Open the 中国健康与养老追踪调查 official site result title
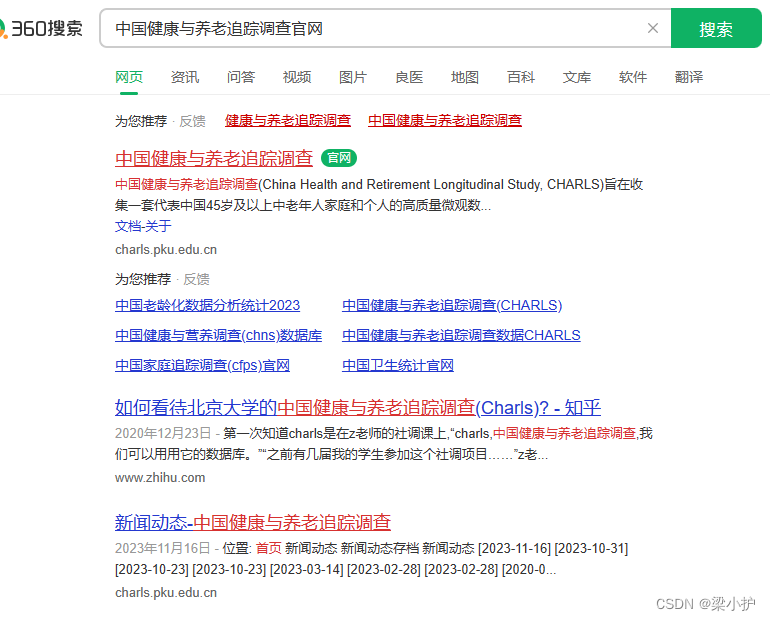The width and height of the screenshot is (770, 621). point(214,158)
